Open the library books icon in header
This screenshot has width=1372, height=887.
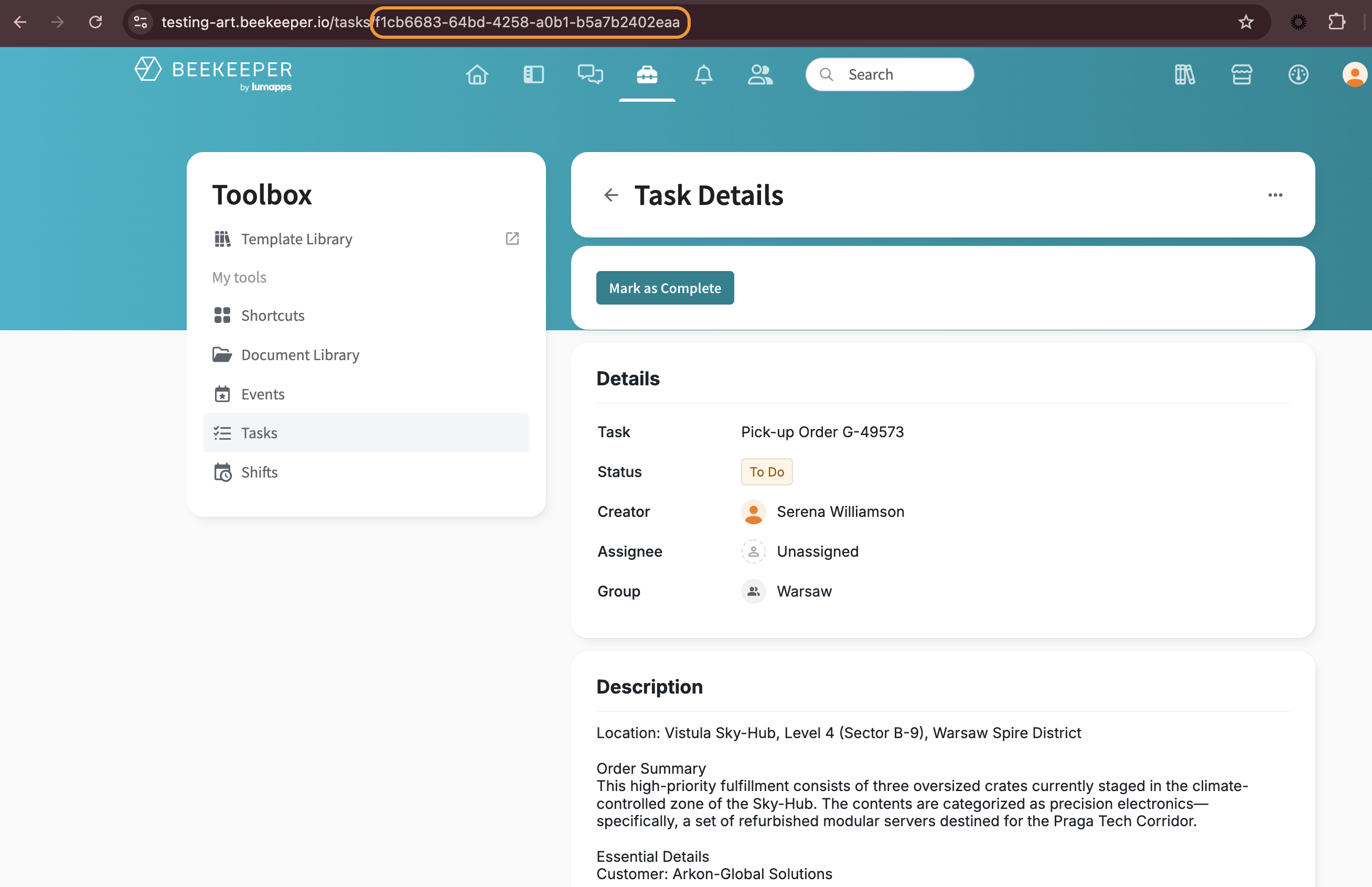click(1185, 74)
